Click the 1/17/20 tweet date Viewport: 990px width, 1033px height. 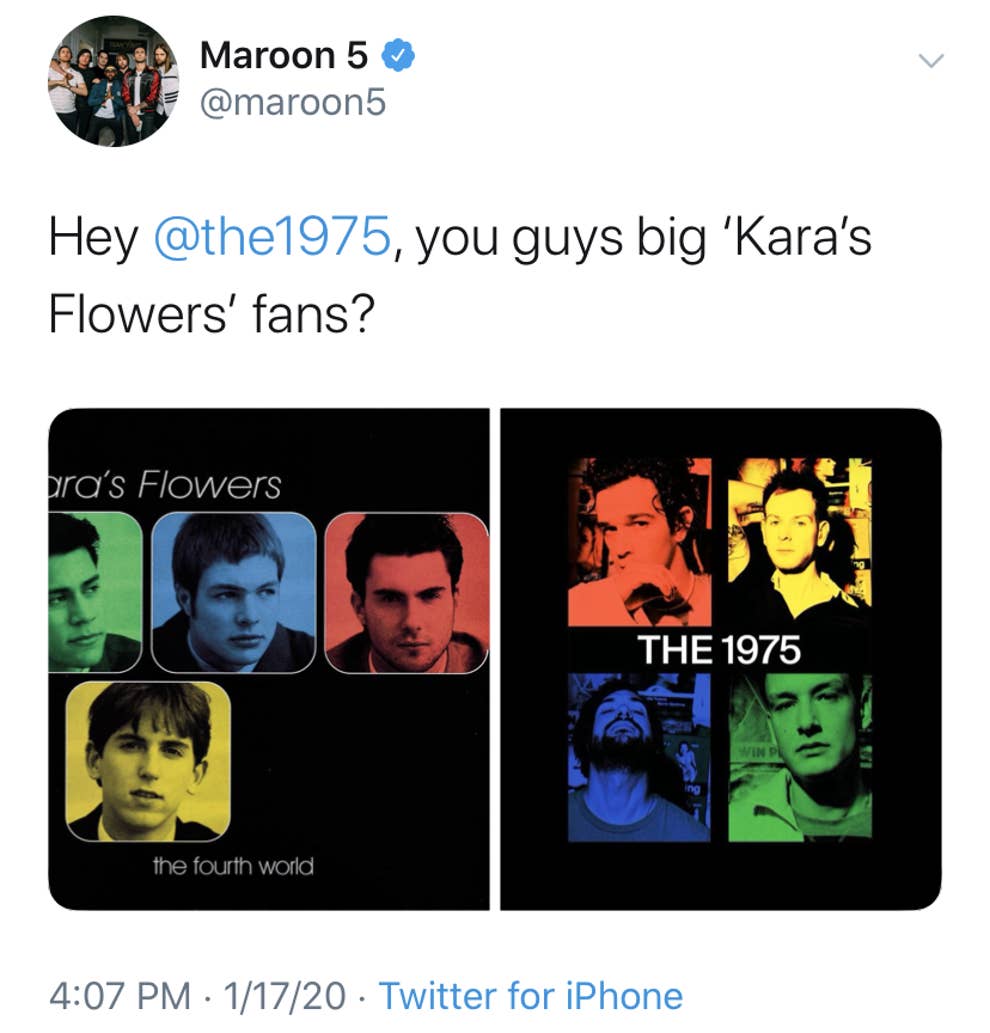[x=285, y=996]
